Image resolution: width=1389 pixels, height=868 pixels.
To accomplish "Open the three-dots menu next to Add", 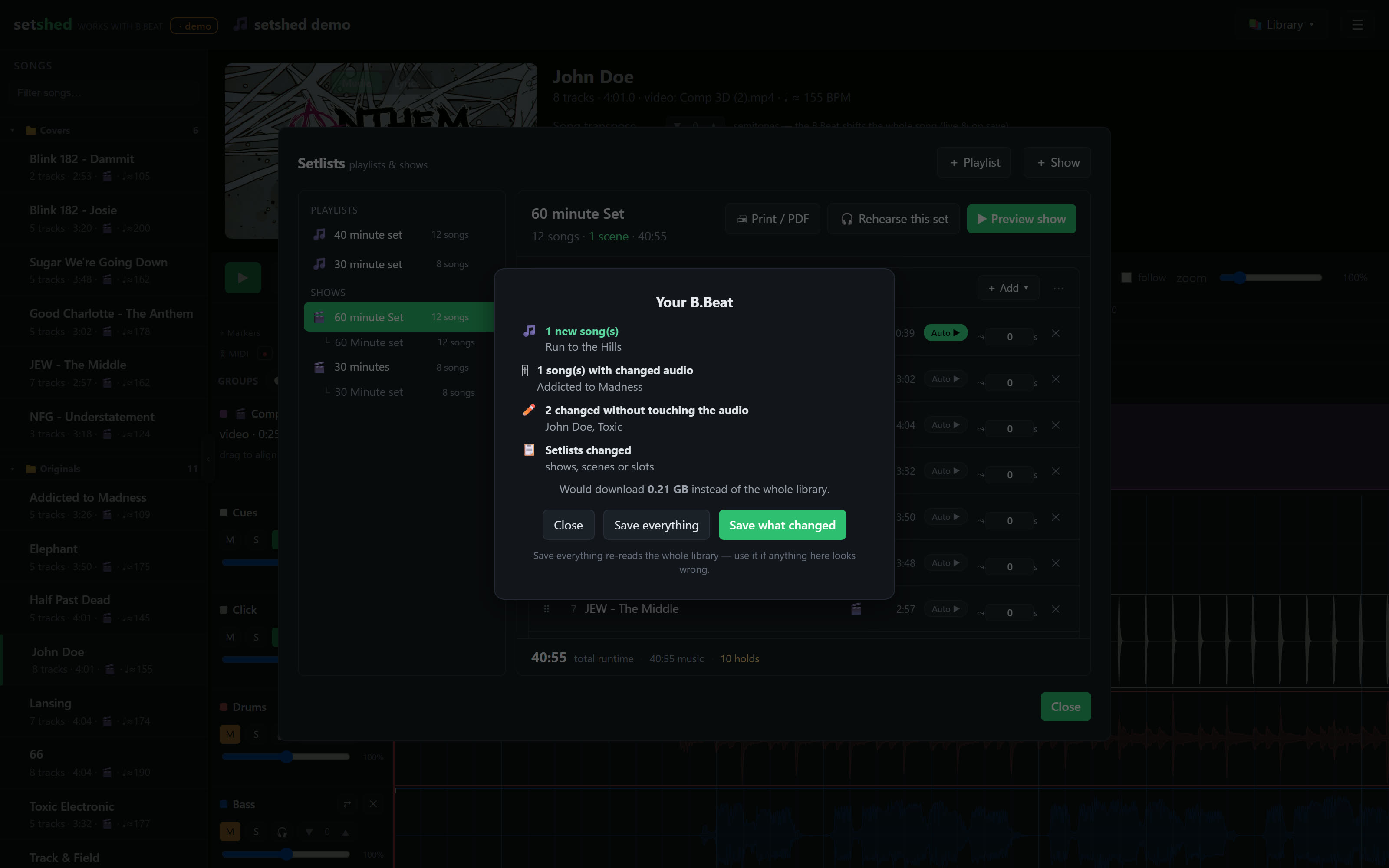I will click(x=1058, y=288).
